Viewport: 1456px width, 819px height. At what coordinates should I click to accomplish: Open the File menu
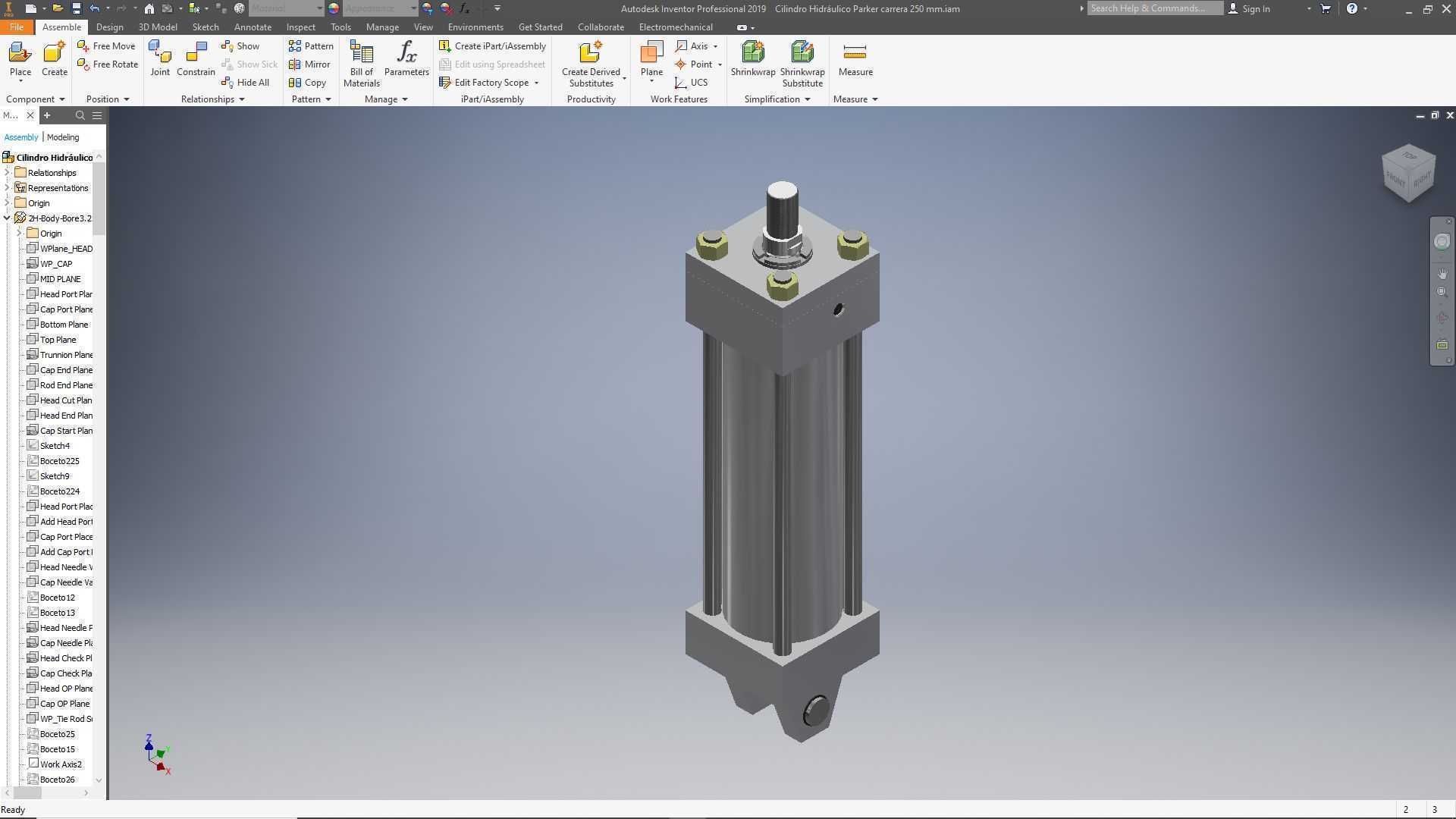tap(16, 27)
